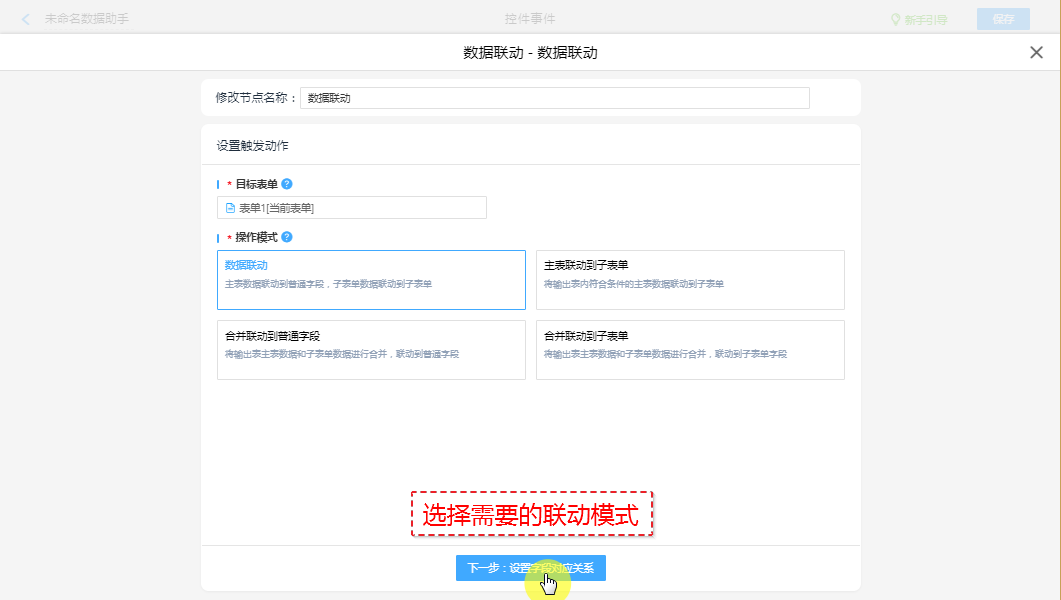The height and width of the screenshot is (600, 1061).
Task: Click the 修改节点名称 input field
Action: tap(554, 98)
